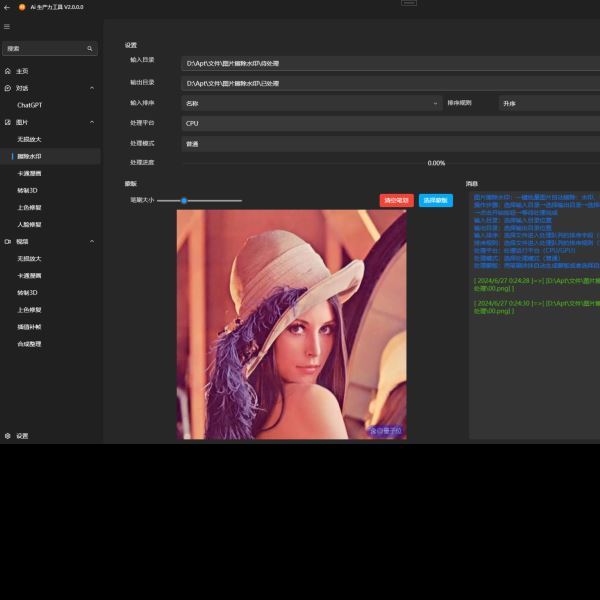The image size is (600, 600).
Task: Click the 图片 picture icon
Action: pos(8,122)
